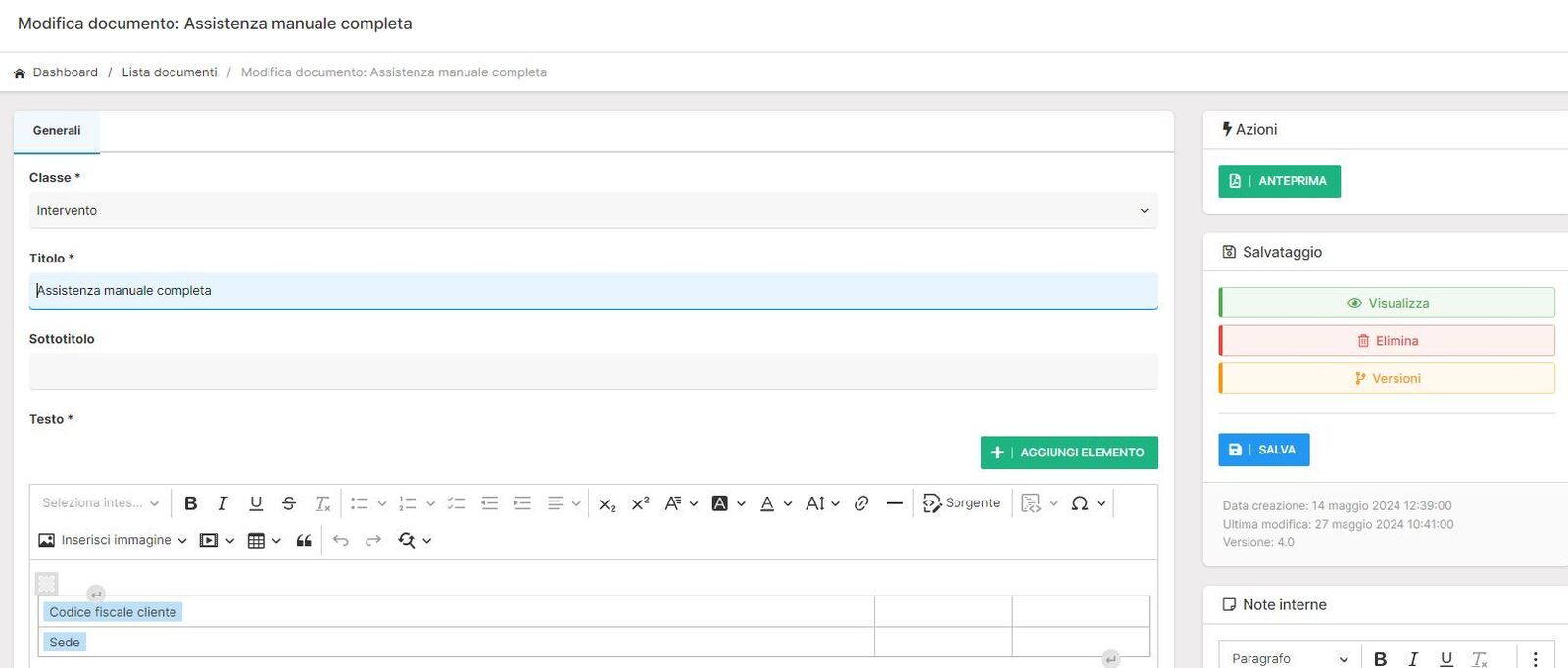Go to Lista documenti breadcrumb
The width and height of the screenshot is (1568, 668).
point(170,72)
